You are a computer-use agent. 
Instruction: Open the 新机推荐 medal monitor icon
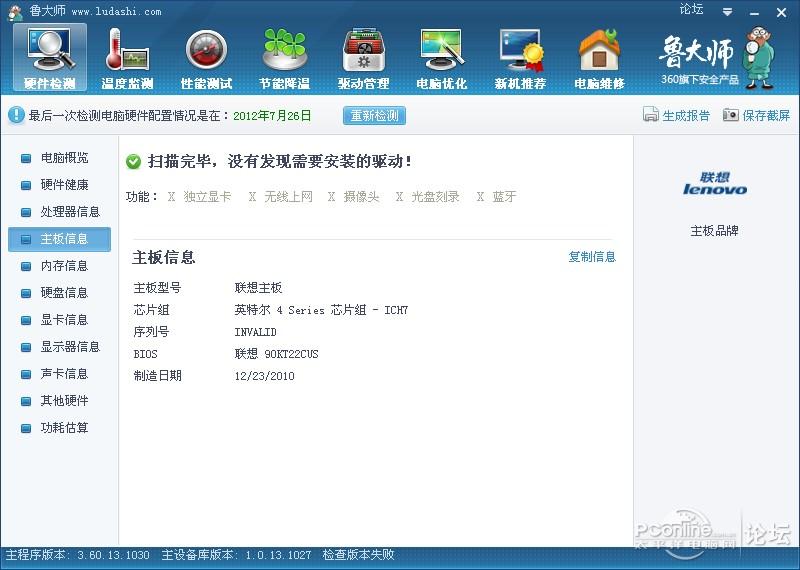coord(520,57)
